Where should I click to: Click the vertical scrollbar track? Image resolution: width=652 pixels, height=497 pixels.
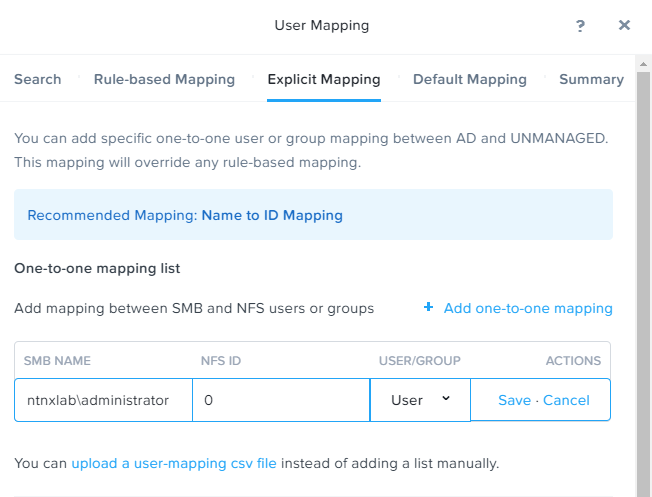[643, 283]
